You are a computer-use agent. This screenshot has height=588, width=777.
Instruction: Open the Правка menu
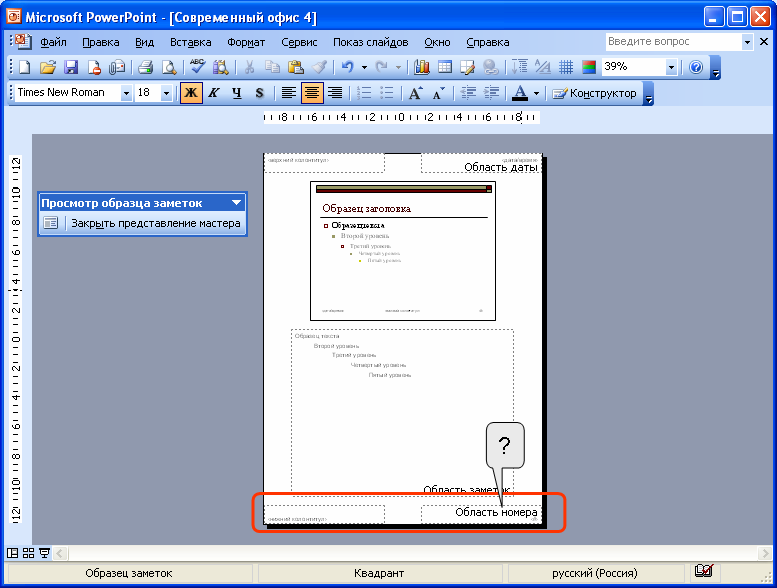101,42
